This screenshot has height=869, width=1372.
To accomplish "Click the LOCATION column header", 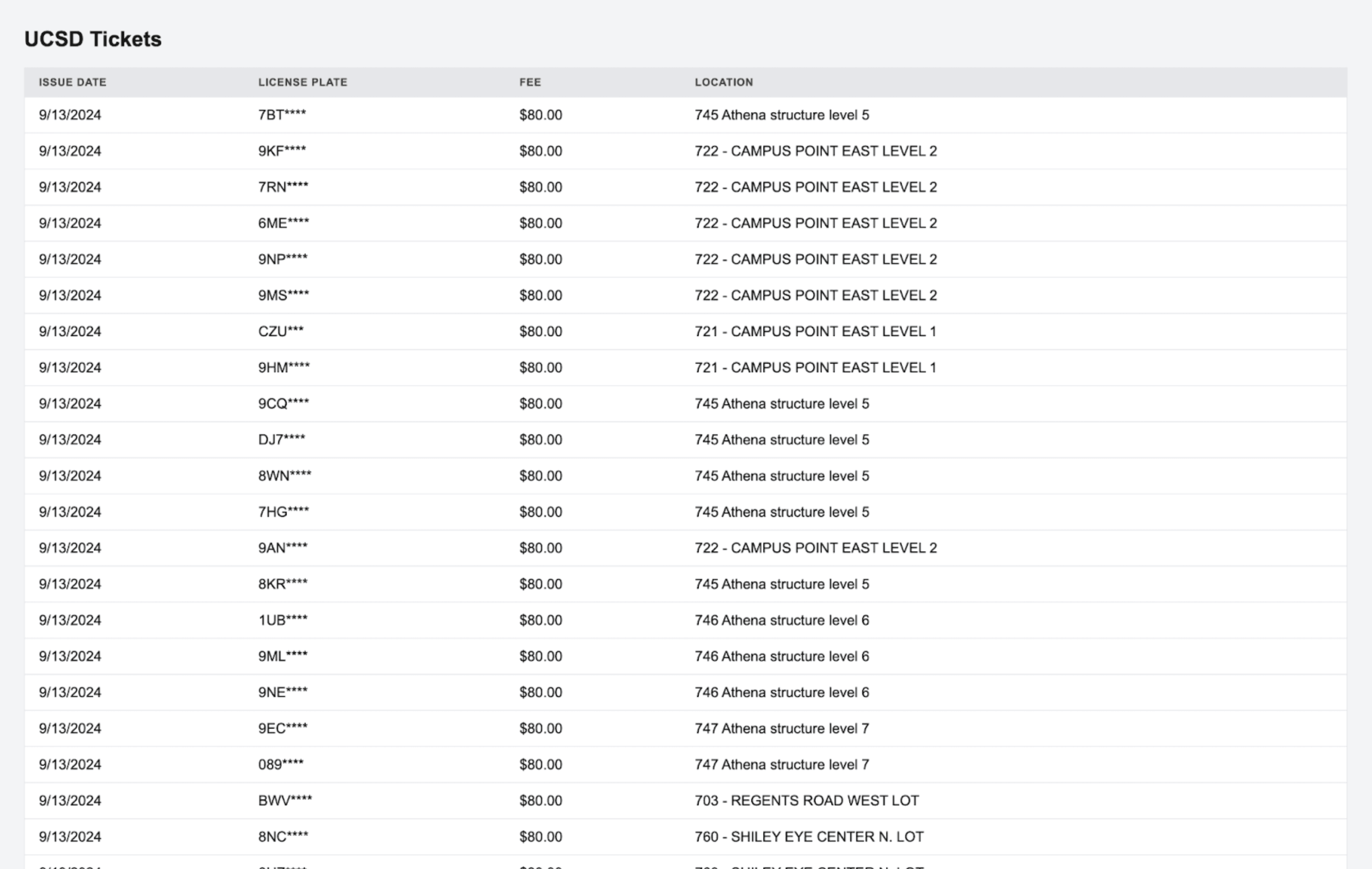I will [724, 82].
